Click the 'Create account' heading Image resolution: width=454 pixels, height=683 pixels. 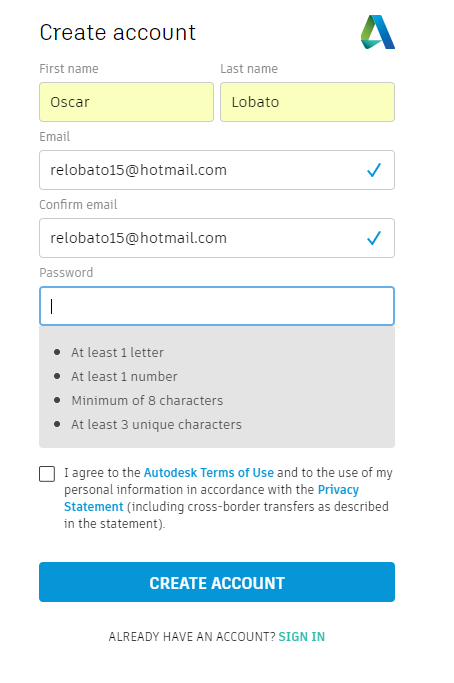(118, 33)
